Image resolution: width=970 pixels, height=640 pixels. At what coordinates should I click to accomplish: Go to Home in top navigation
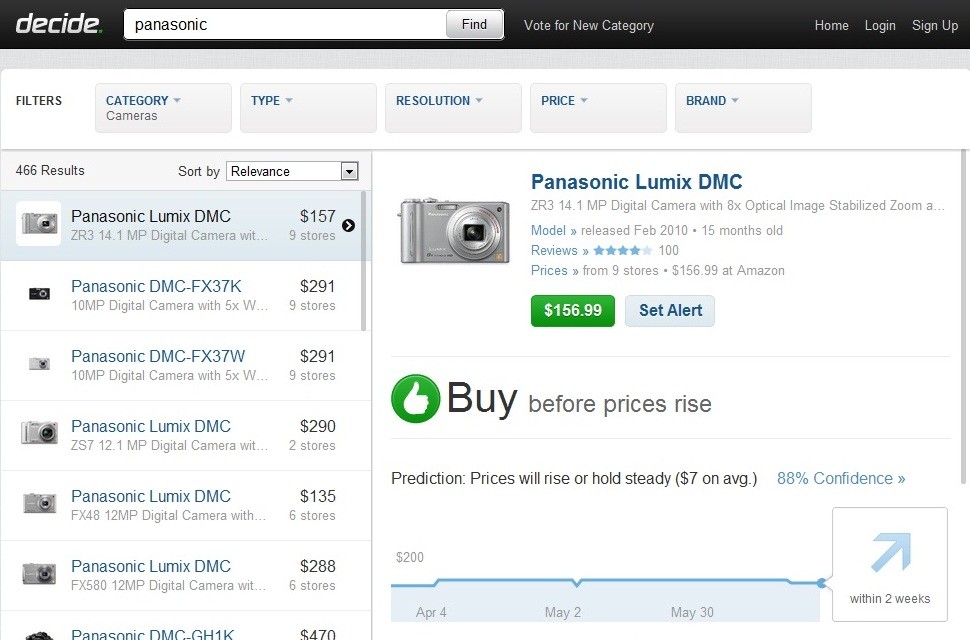click(831, 25)
